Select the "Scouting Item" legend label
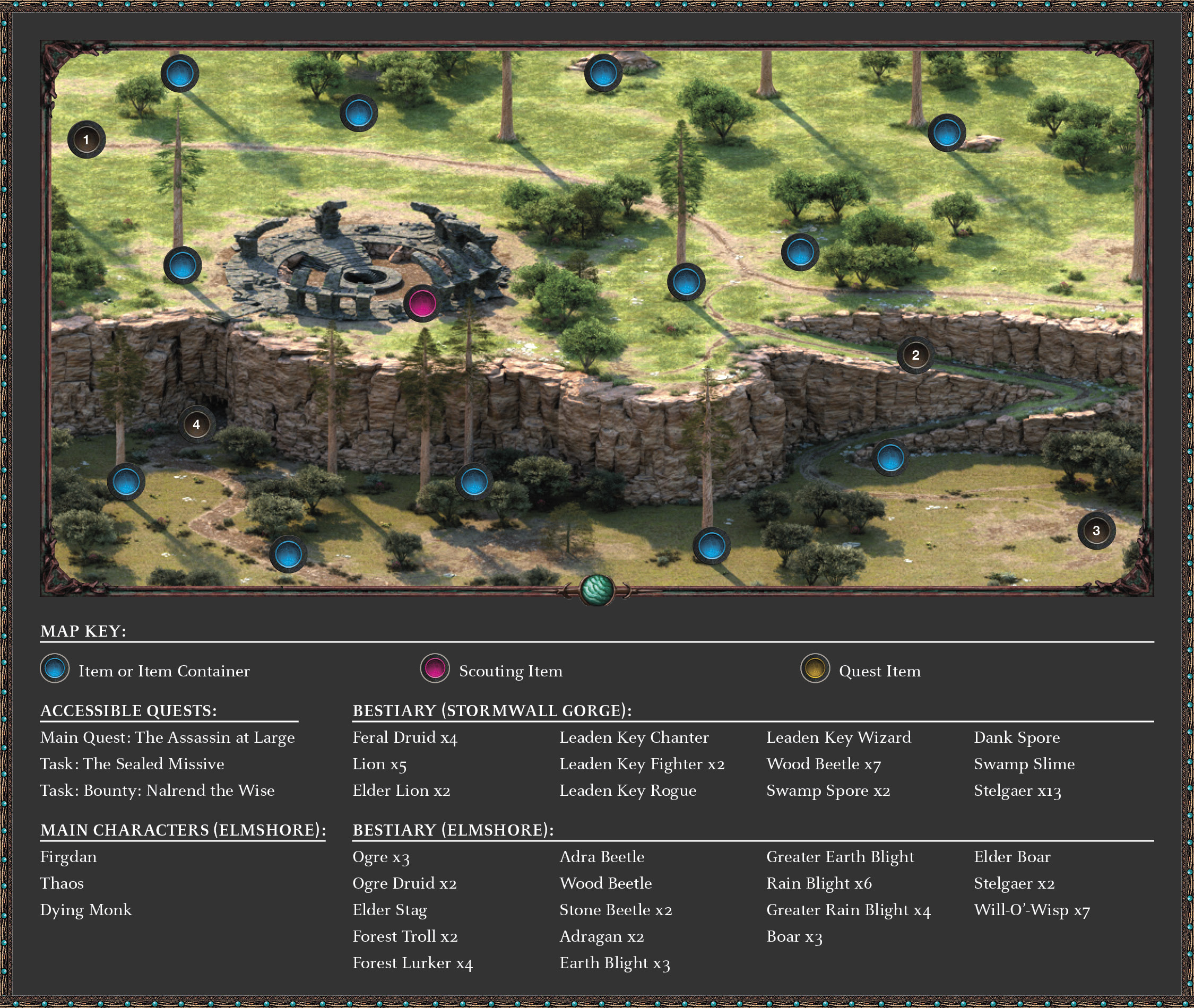Screen dimensions: 1194x1008 511,671
